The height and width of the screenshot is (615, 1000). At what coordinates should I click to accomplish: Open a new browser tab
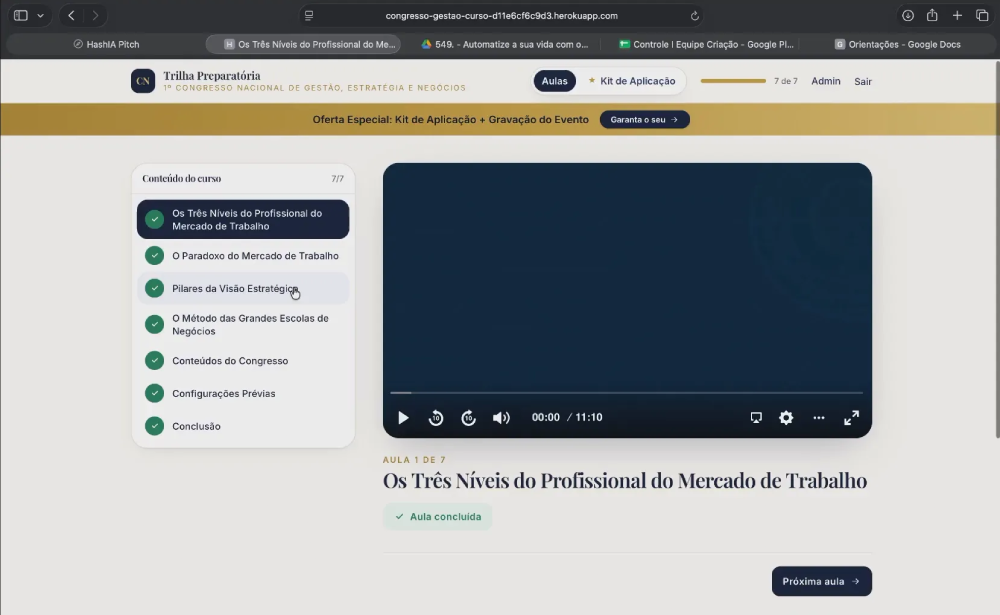tap(957, 15)
